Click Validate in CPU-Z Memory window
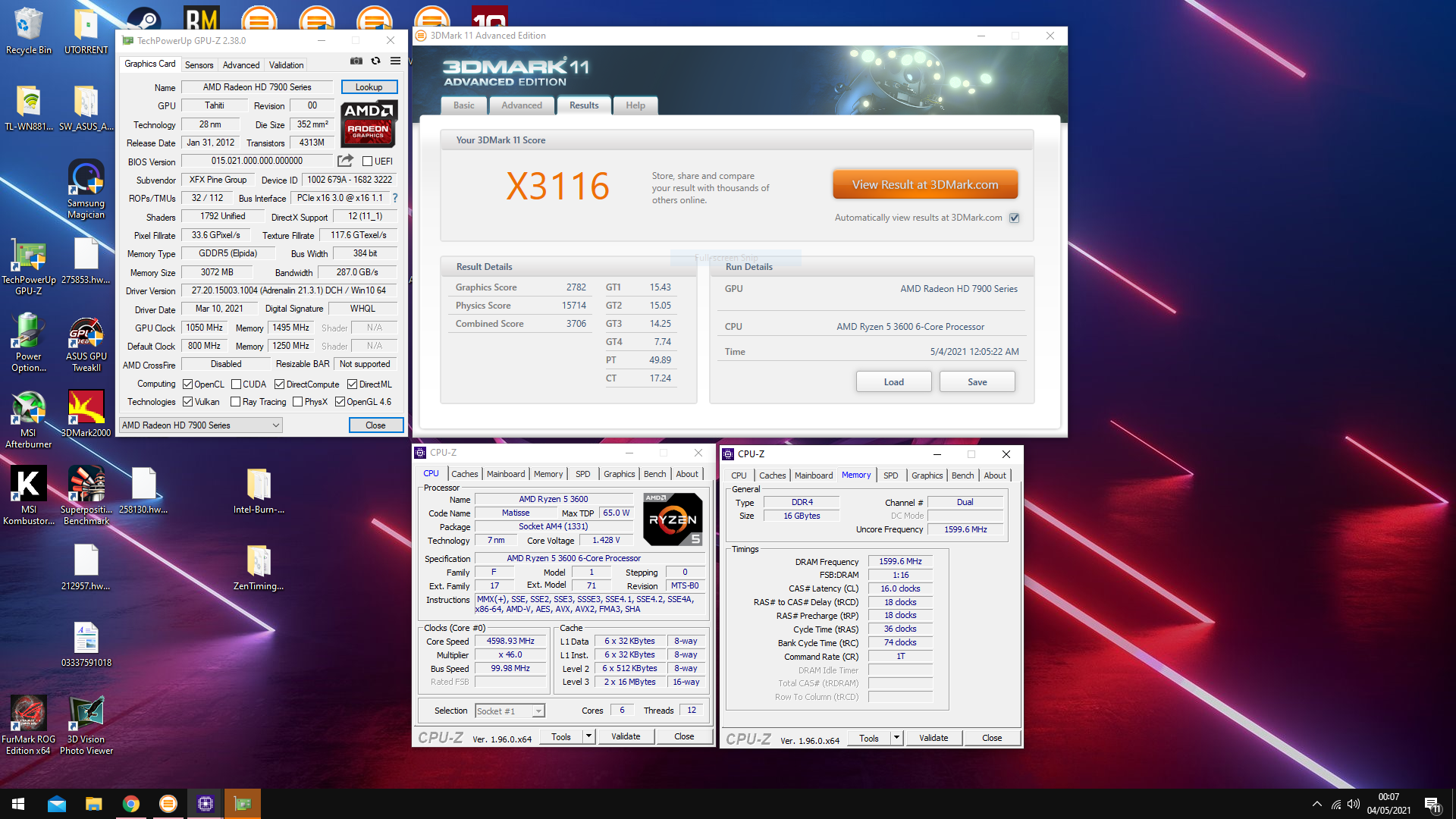Viewport: 1456px width, 819px height. point(934,738)
